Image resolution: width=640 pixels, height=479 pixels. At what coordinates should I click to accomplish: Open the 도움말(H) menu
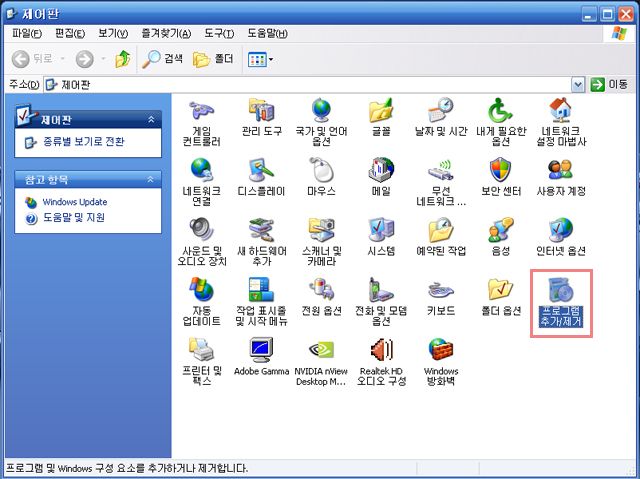(x=267, y=33)
